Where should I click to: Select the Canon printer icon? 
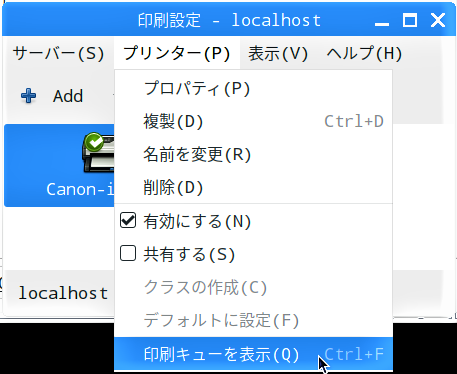pyautogui.click(x=99, y=153)
